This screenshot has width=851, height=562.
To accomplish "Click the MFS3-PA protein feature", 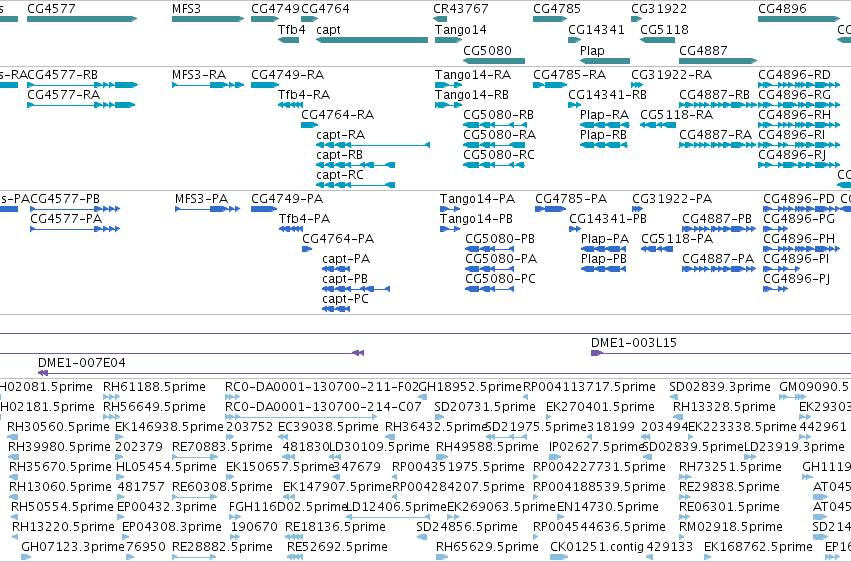I will tap(207, 209).
